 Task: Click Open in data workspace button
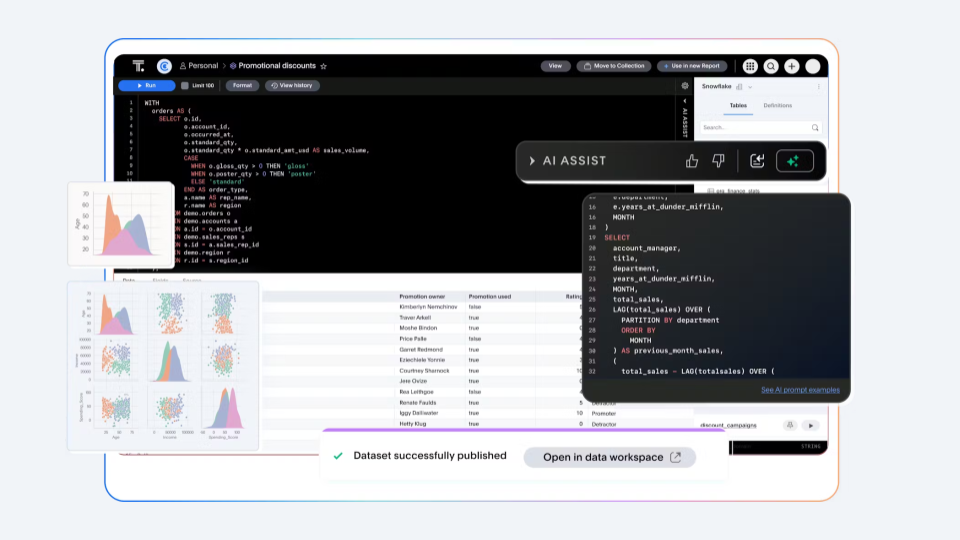(x=609, y=457)
